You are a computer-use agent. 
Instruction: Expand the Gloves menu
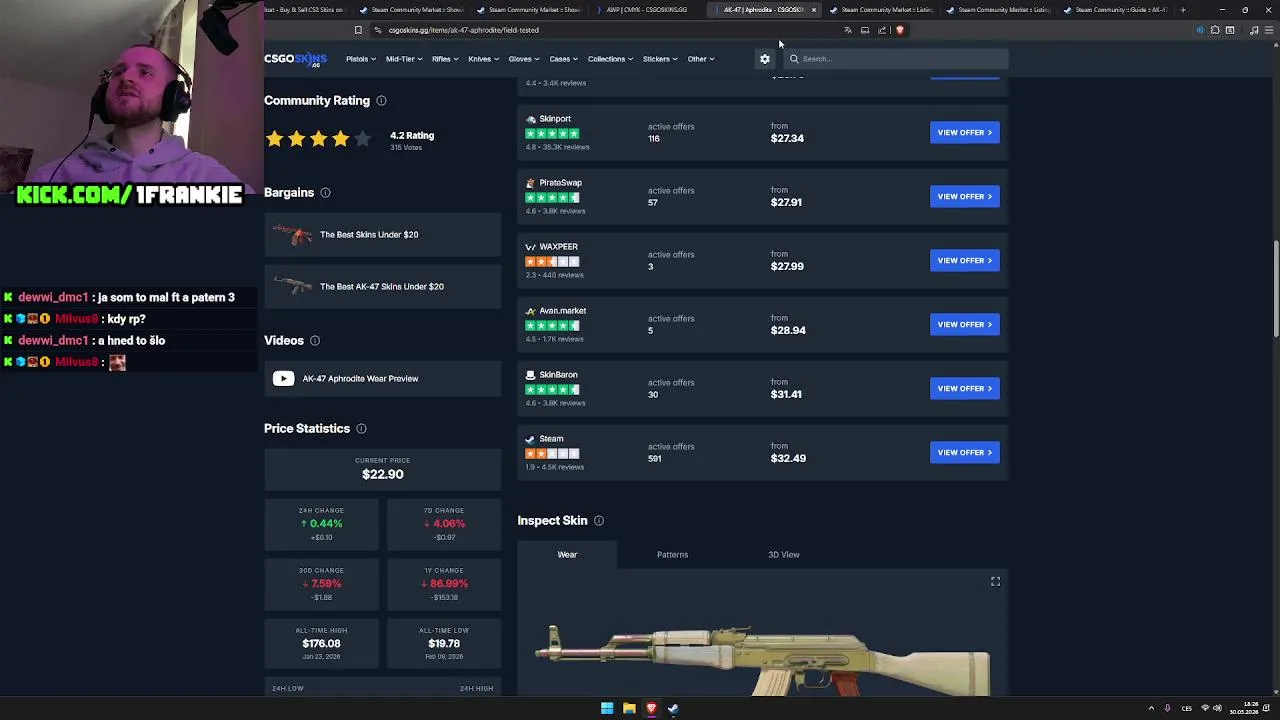[x=523, y=59]
